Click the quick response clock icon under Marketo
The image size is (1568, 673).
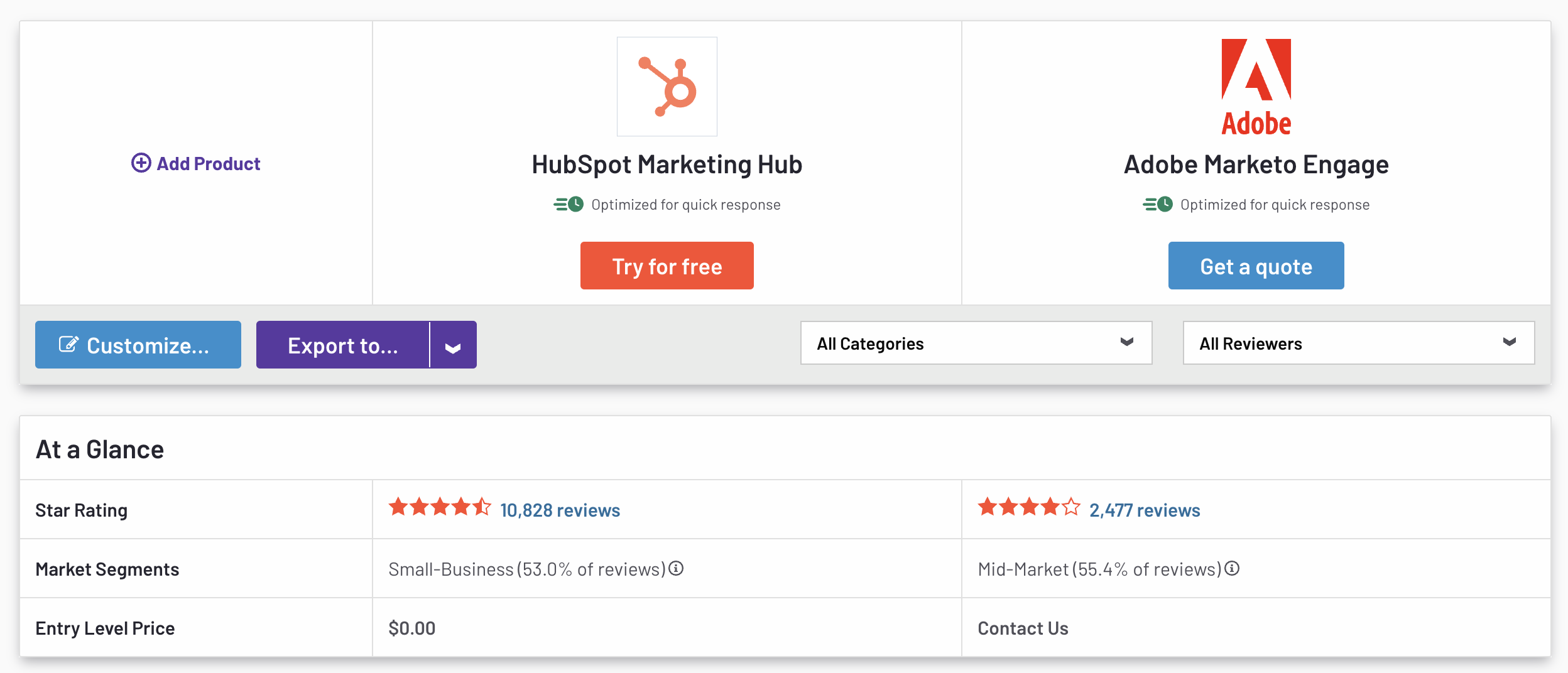click(x=1158, y=203)
